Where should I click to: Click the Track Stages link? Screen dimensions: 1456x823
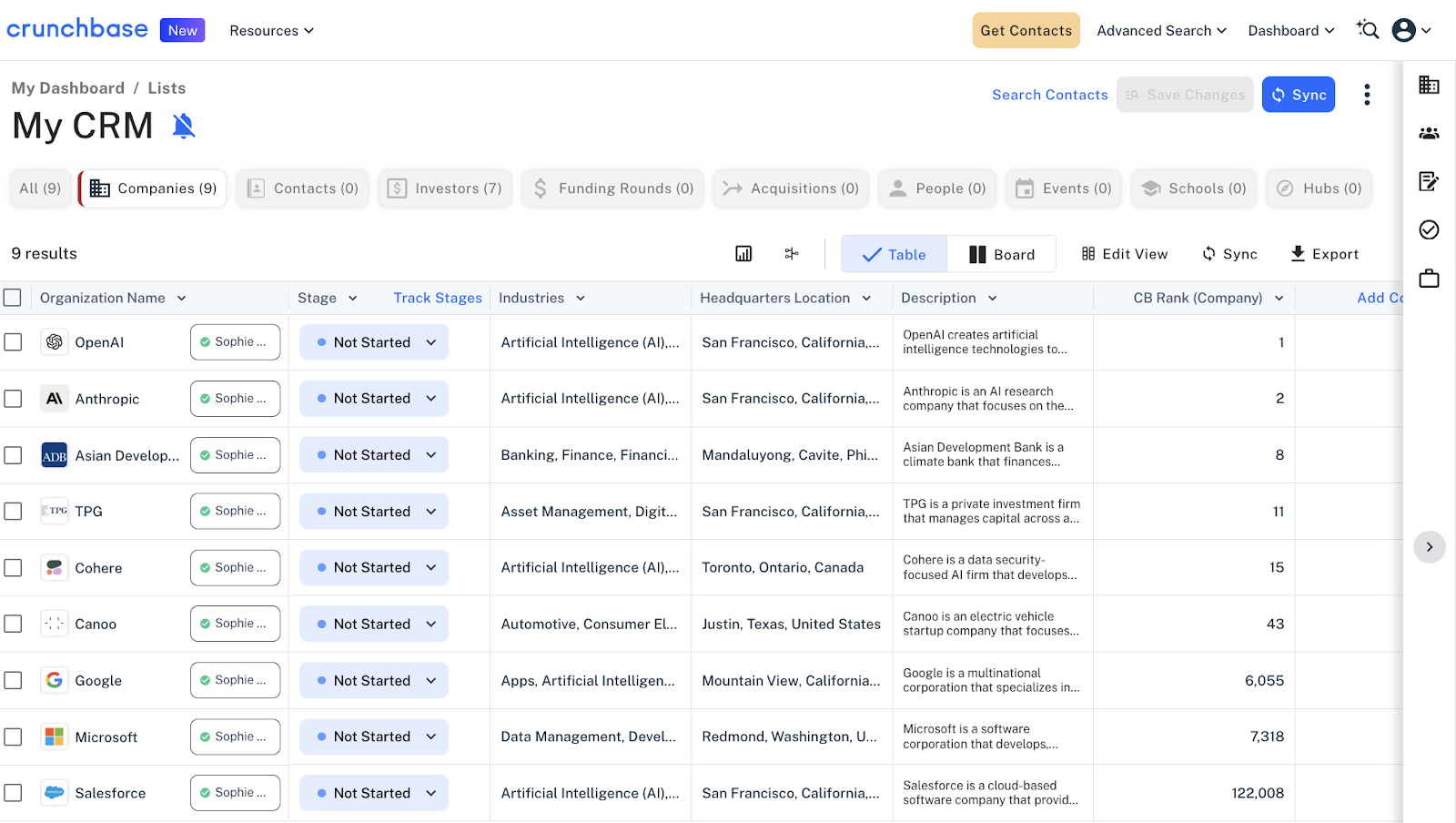point(438,298)
